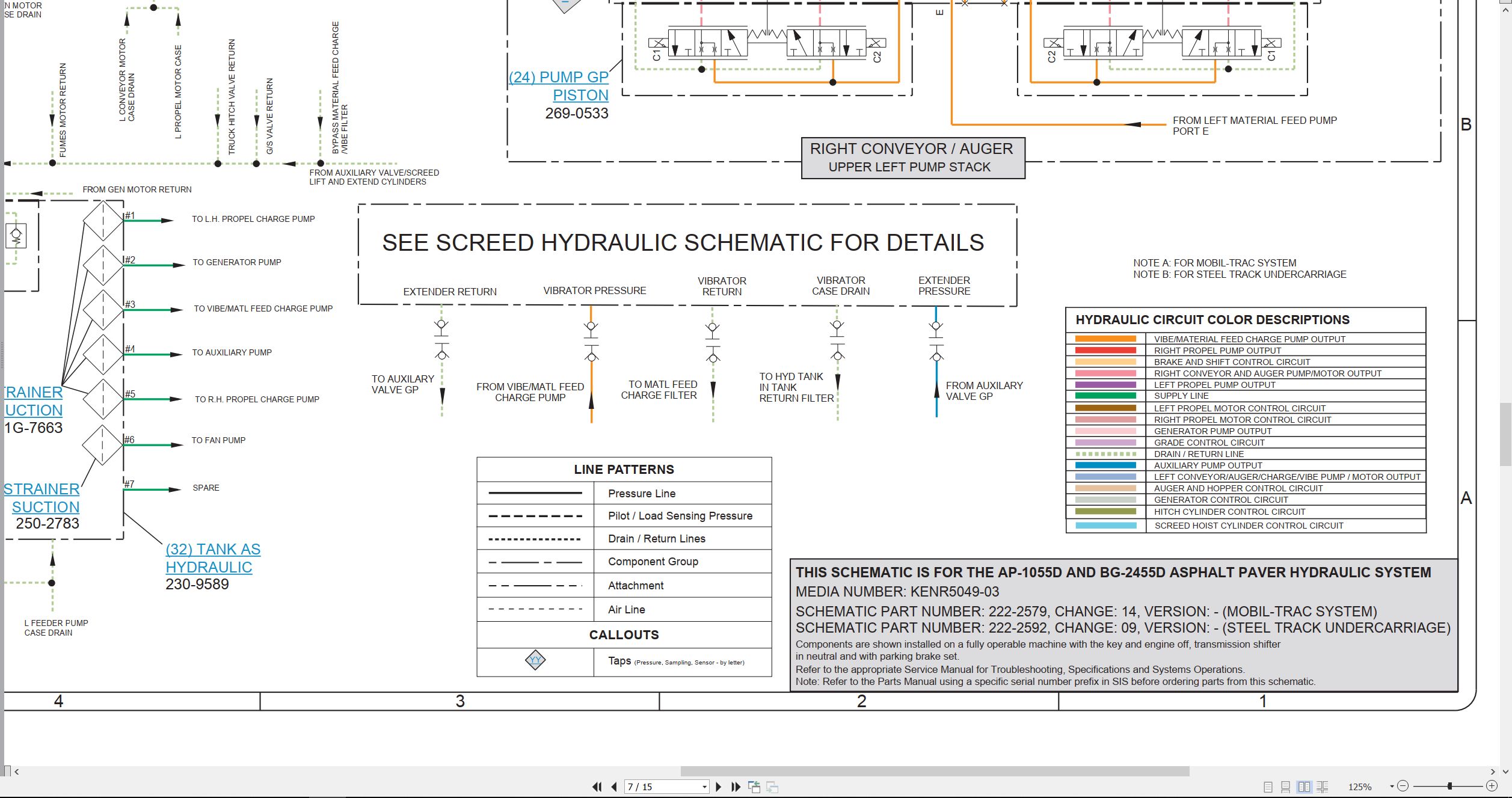Click the TO AUXILIARY PUMP label
The image size is (1512, 798).
[x=232, y=352]
